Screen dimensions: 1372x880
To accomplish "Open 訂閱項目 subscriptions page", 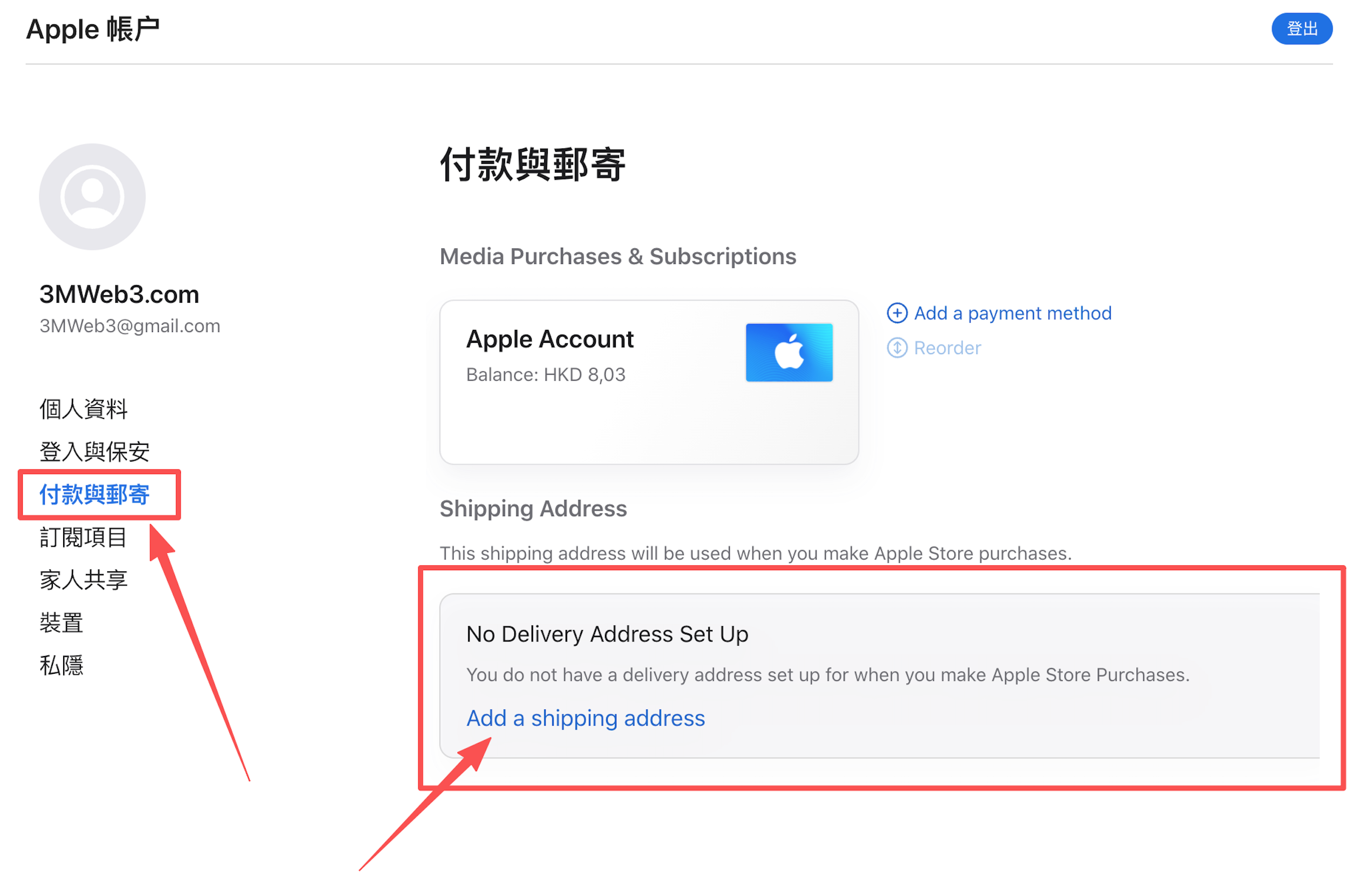I will 84,538.
